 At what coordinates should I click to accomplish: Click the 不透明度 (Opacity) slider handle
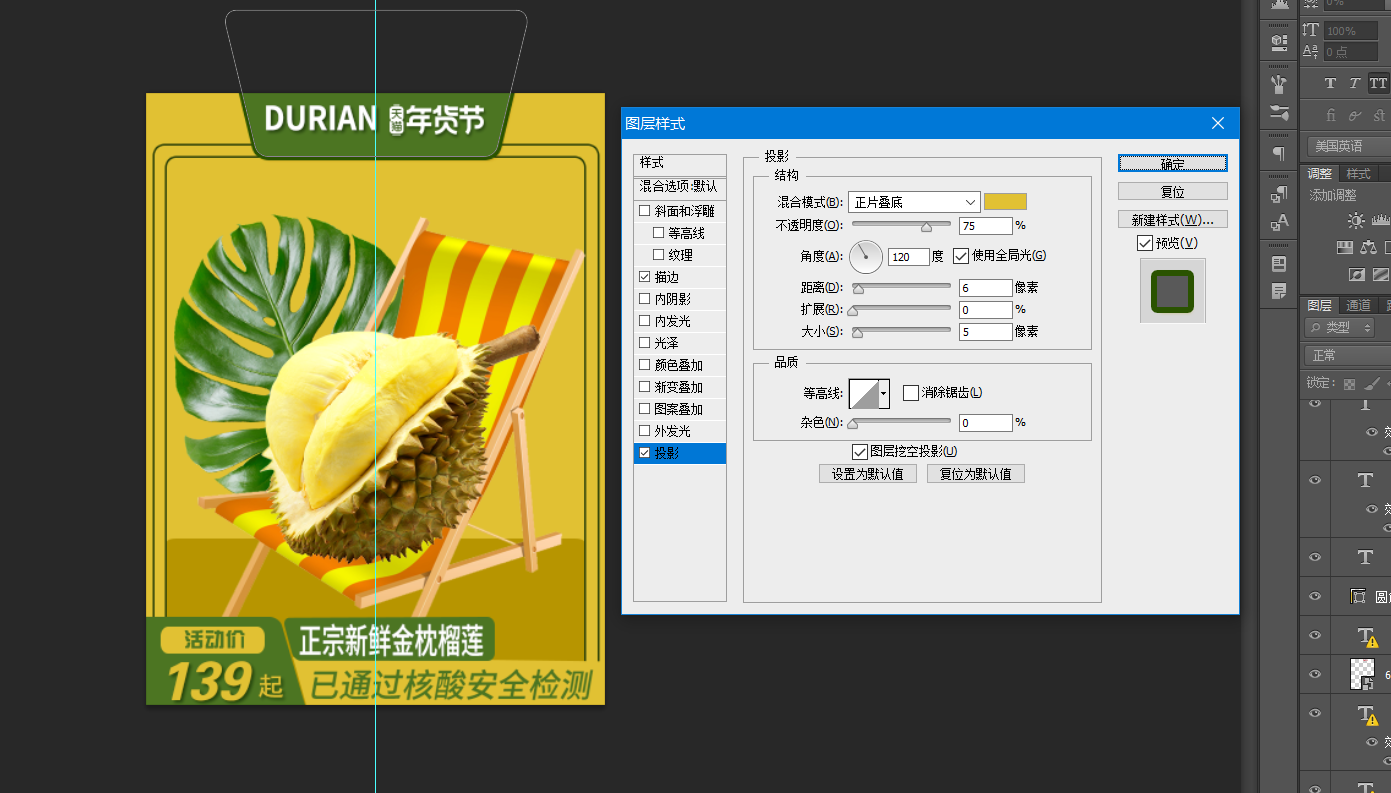coord(926,227)
